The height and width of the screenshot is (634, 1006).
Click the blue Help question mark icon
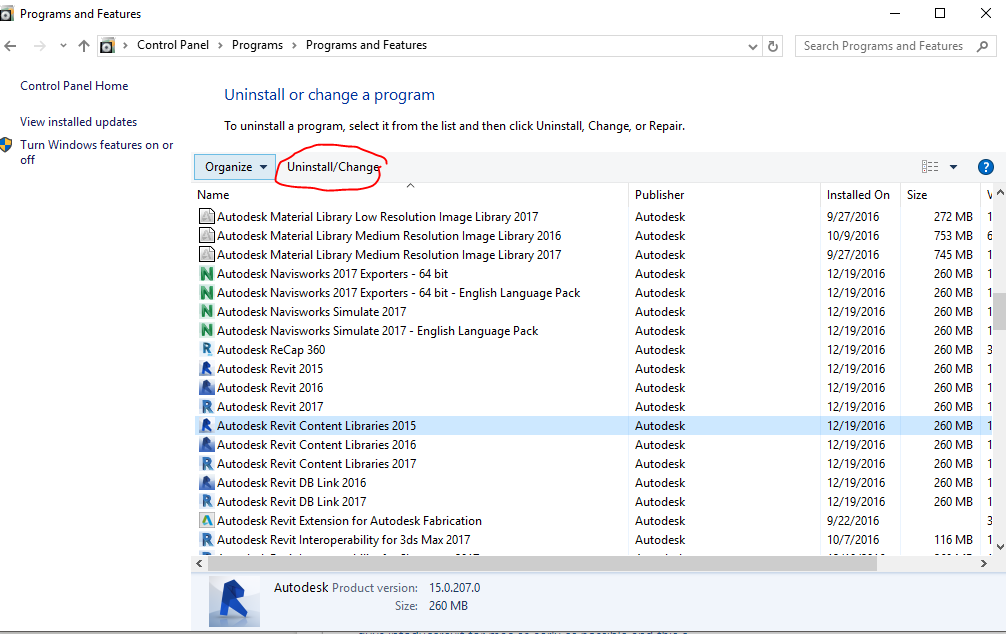click(x=988, y=166)
